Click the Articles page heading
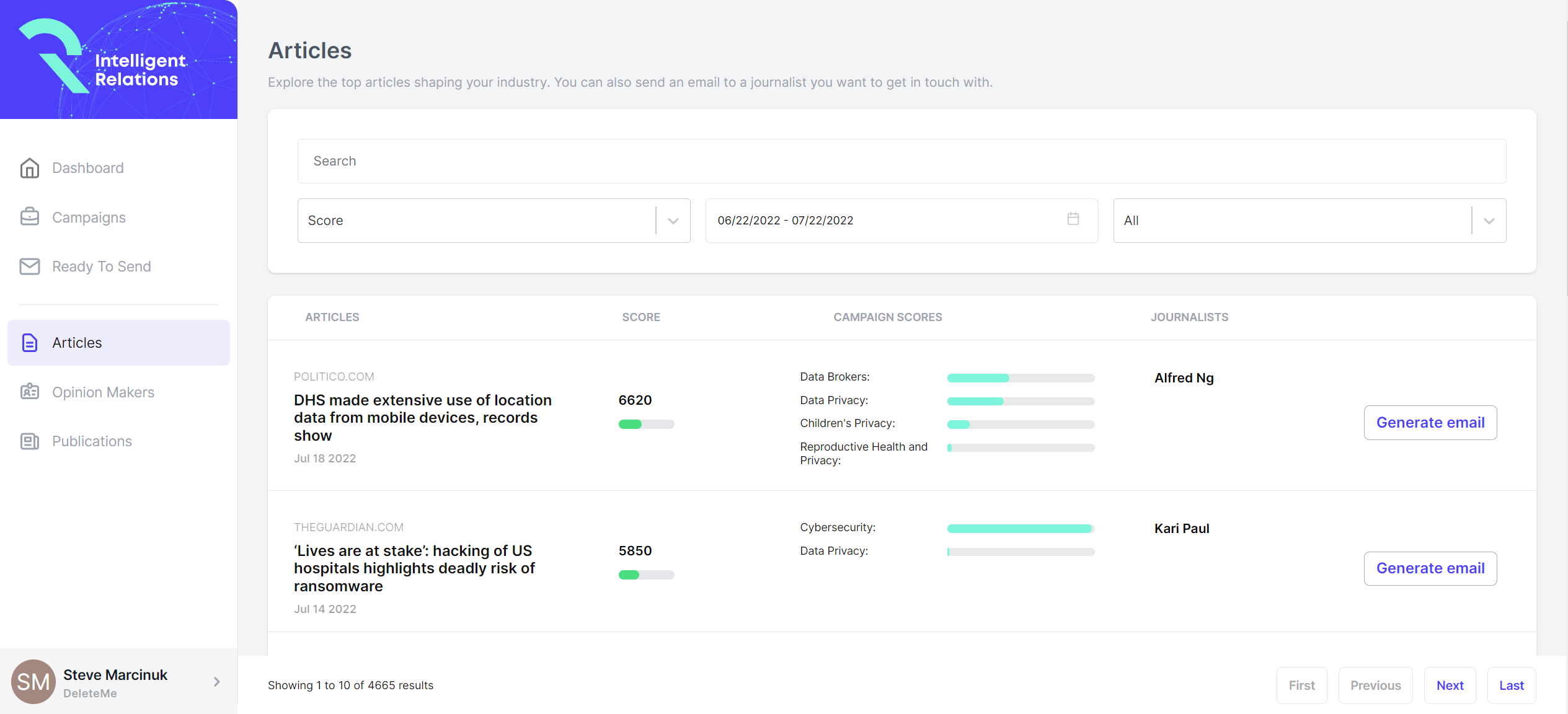The height and width of the screenshot is (714, 1568). click(x=309, y=51)
